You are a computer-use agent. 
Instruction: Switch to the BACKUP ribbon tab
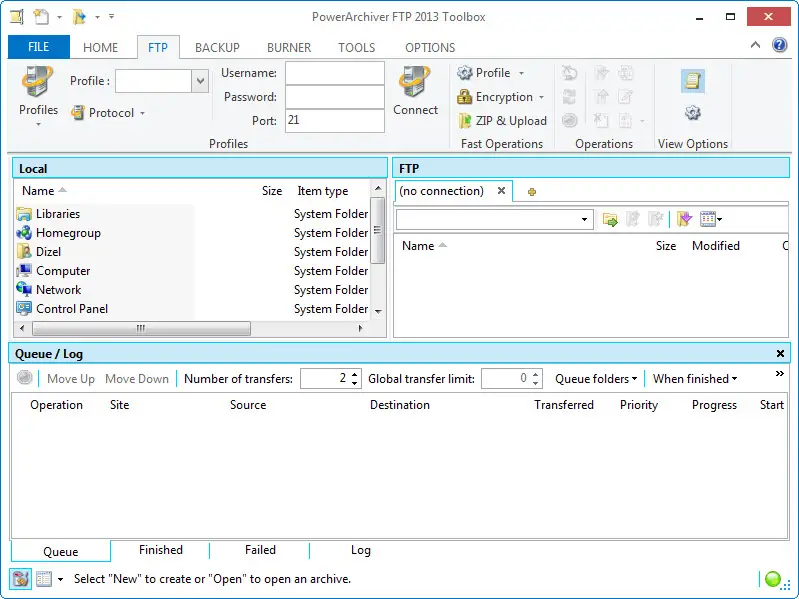pyautogui.click(x=217, y=47)
